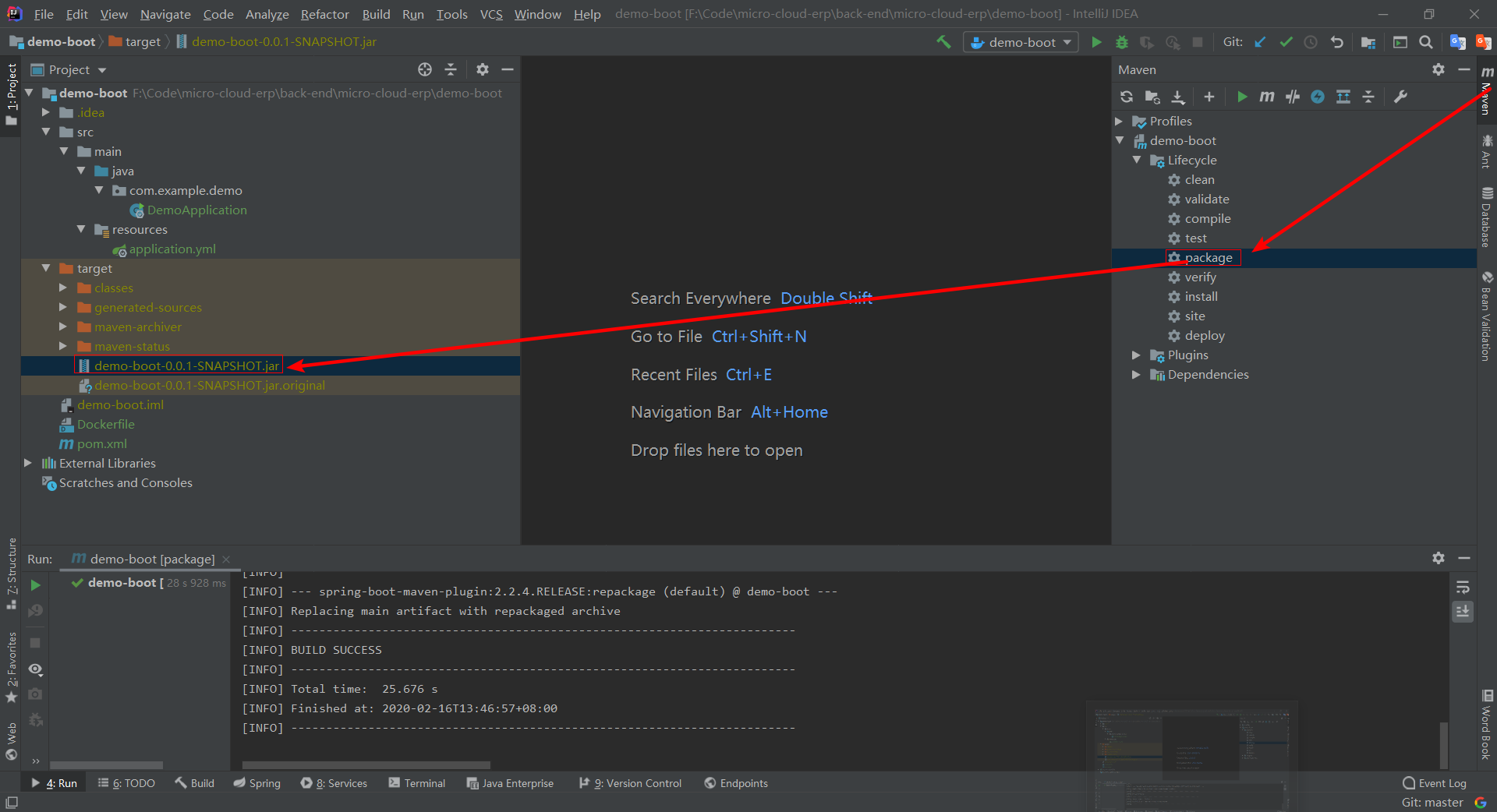Collapse all in the Project panel
This screenshot has height=812, width=1497.
(451, 69)
